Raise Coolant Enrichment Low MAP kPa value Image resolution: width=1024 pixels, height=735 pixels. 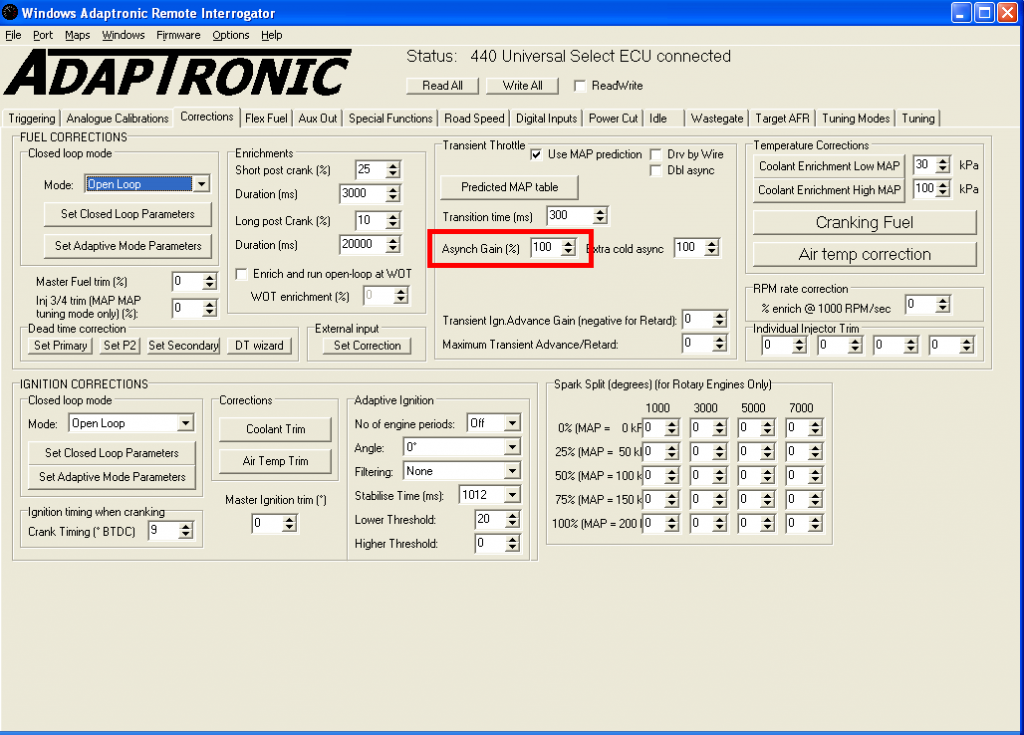pyautogui.click(x=943, y=161)
